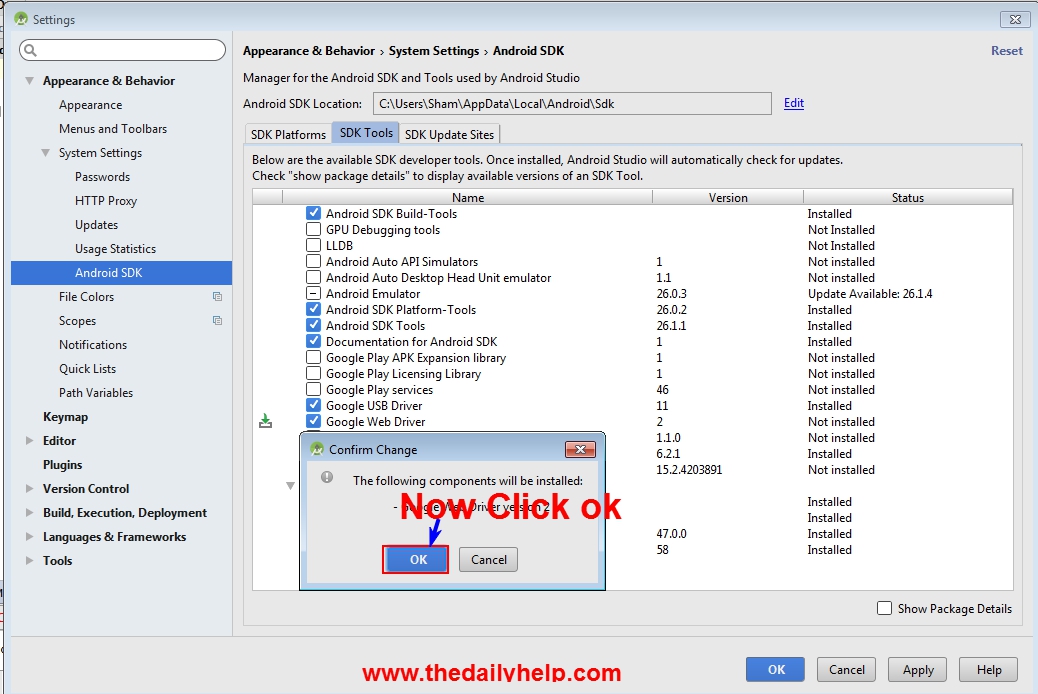Screen dimensions: 1038x694
Task: Focus the settings search field
Action: pyautogui.click(x=122, y=50)
